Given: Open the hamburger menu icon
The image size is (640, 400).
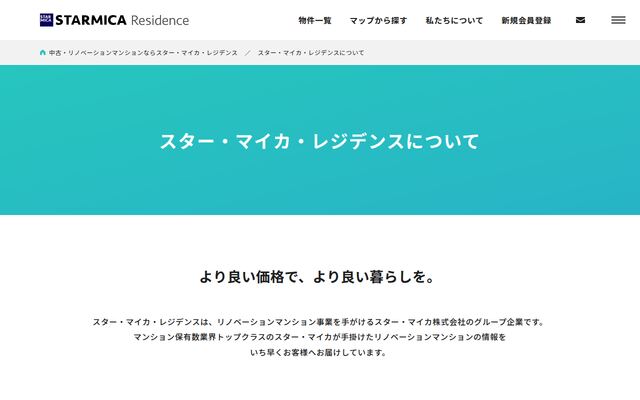Looking at the screenshot, I should (x=618, y=20).
